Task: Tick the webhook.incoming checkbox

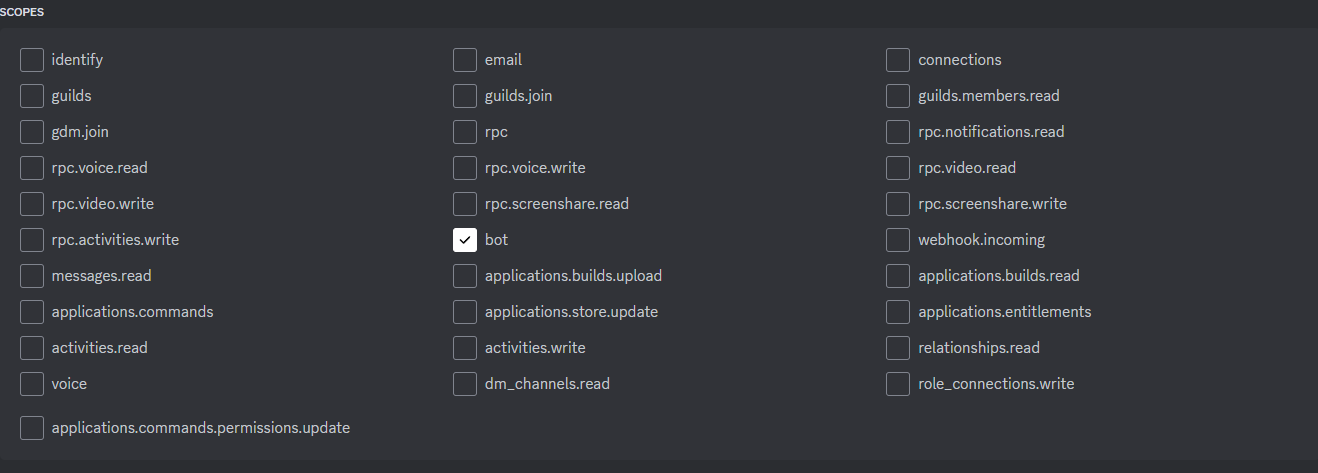Action: click(898, 240)
